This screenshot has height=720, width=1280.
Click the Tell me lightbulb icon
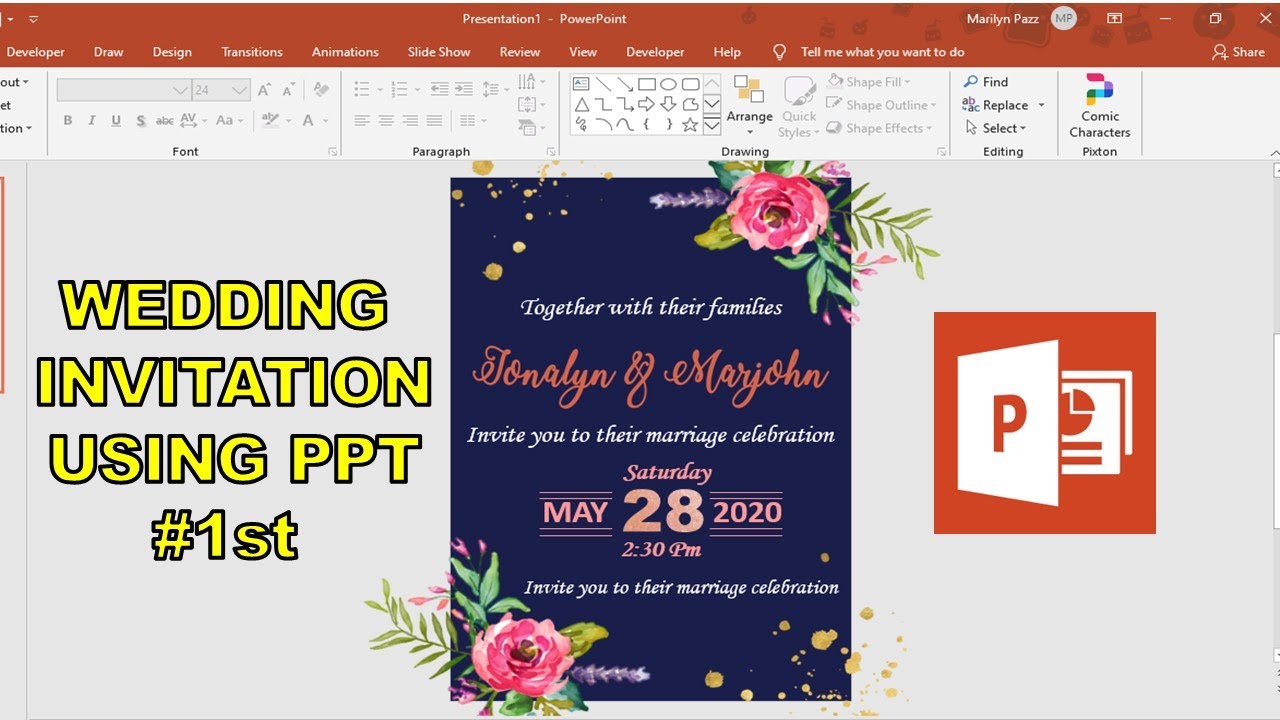point(780,52)
